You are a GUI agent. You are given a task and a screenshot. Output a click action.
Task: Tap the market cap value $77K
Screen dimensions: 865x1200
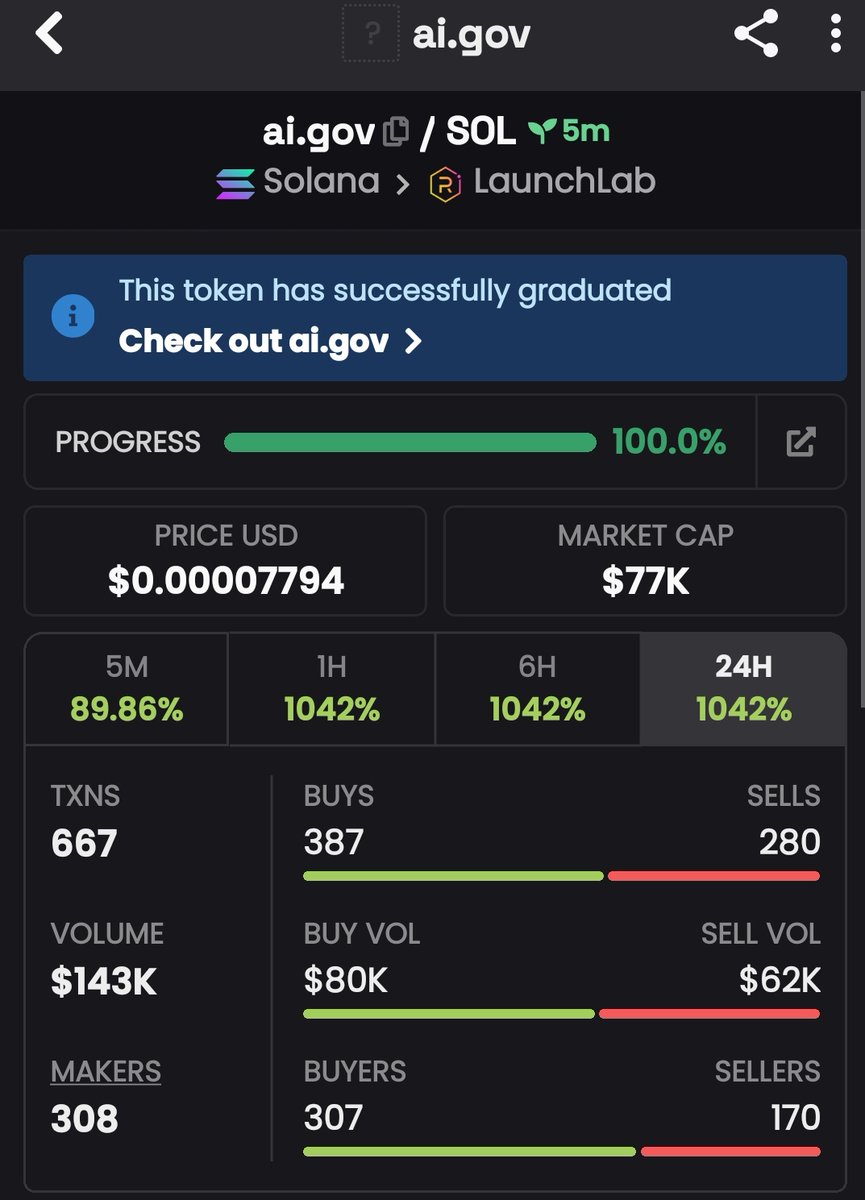646,581
